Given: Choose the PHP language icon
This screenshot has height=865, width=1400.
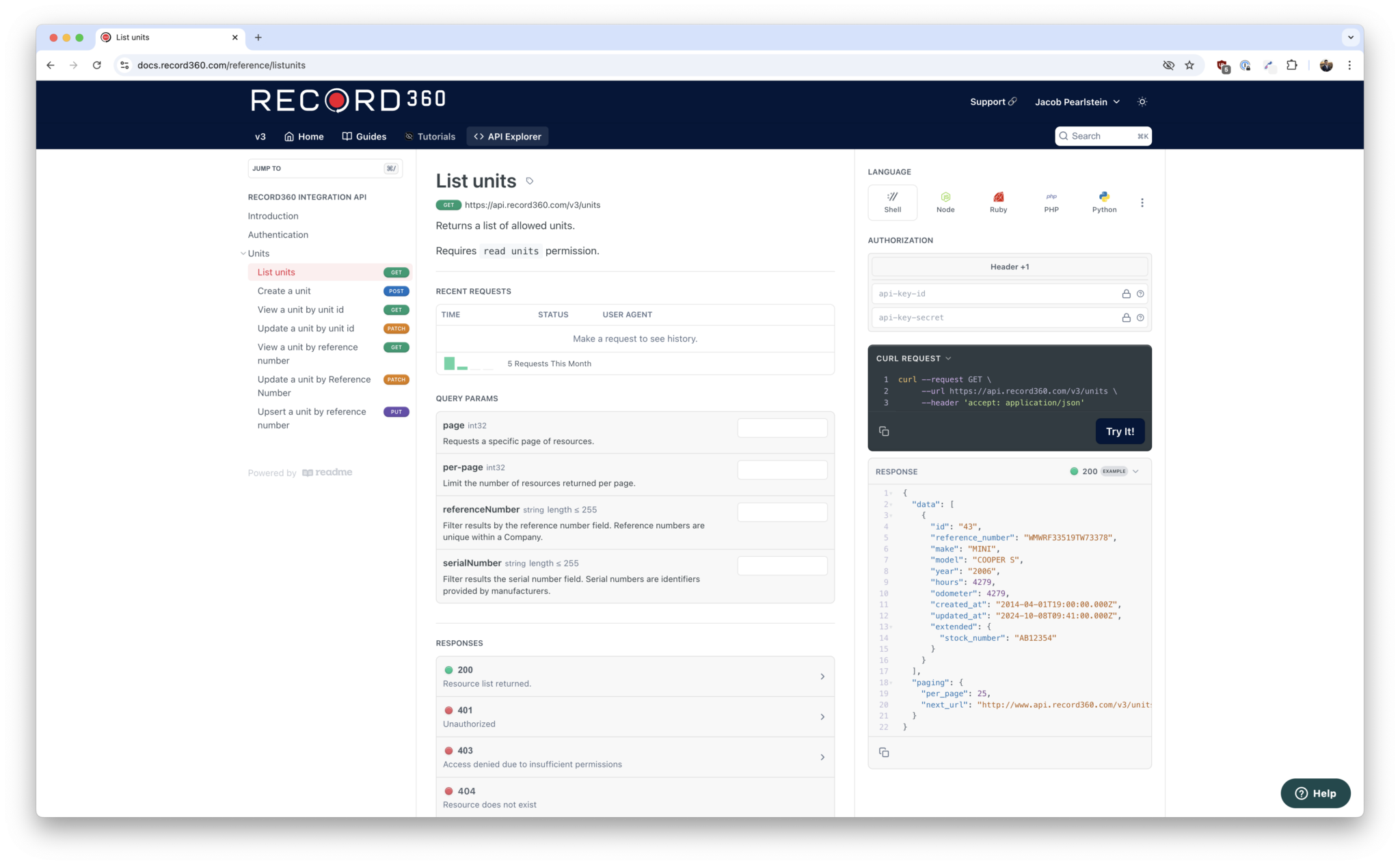Looking at the screenshot, I should click(x=1051, y=202).
